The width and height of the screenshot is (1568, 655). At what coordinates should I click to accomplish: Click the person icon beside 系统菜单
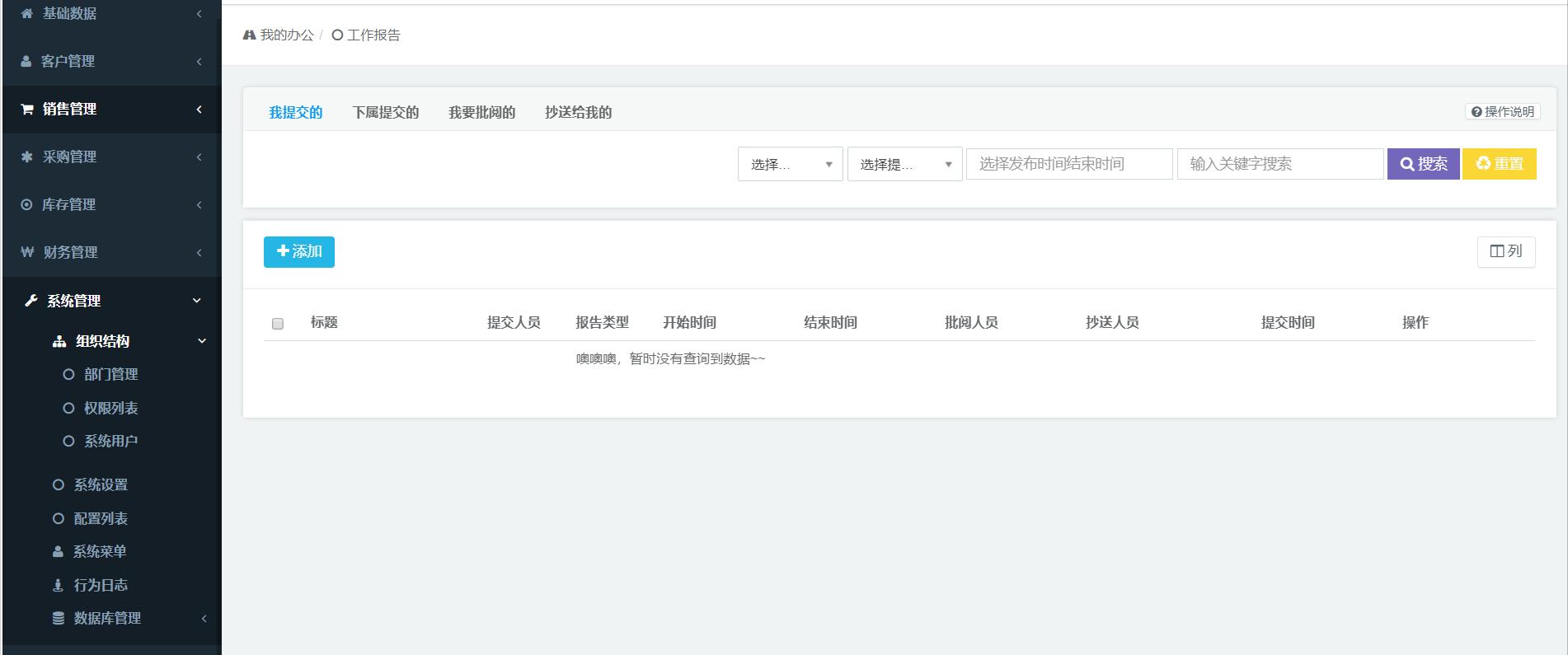[x=58, y=551]
